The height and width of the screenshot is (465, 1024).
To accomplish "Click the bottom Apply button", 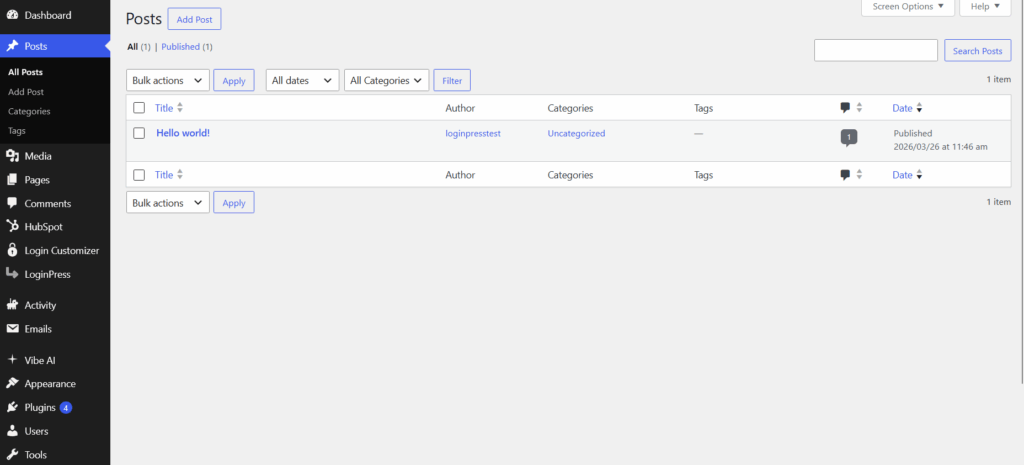I will pos(234,202).
